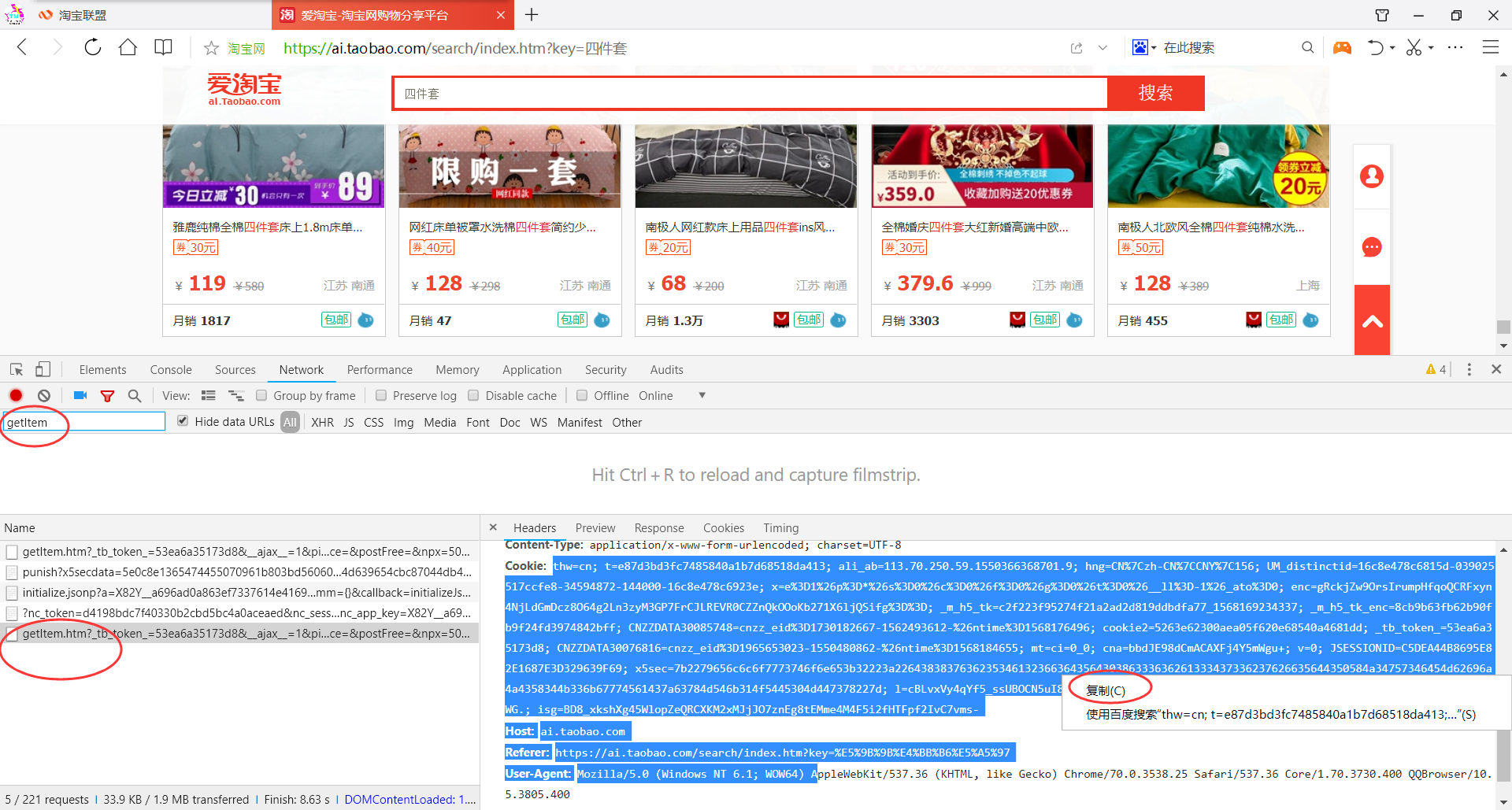Click the red record network log icon

pyautogui.click(x=16, y=396)
